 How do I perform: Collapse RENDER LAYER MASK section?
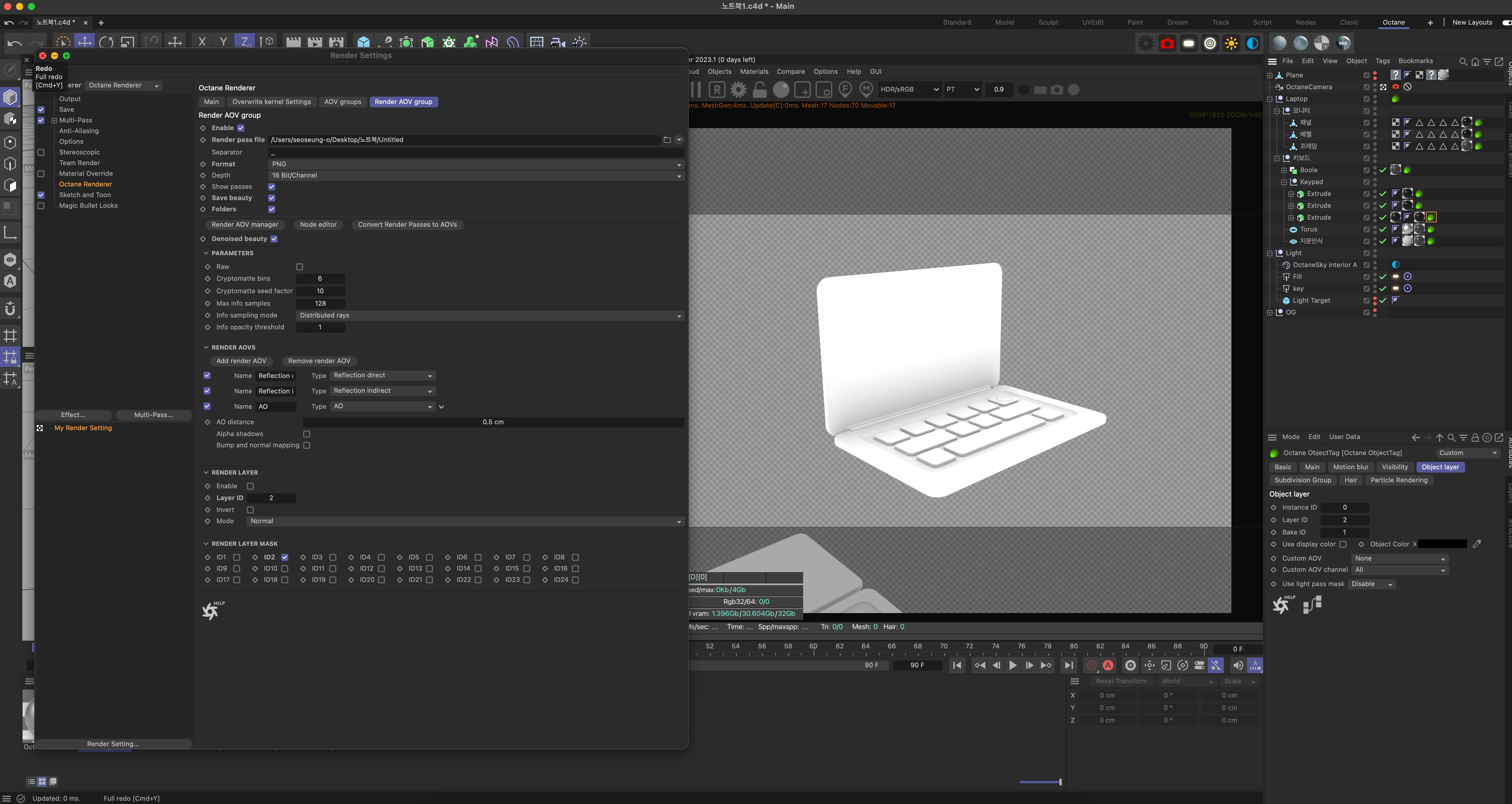tap(206, 543)
